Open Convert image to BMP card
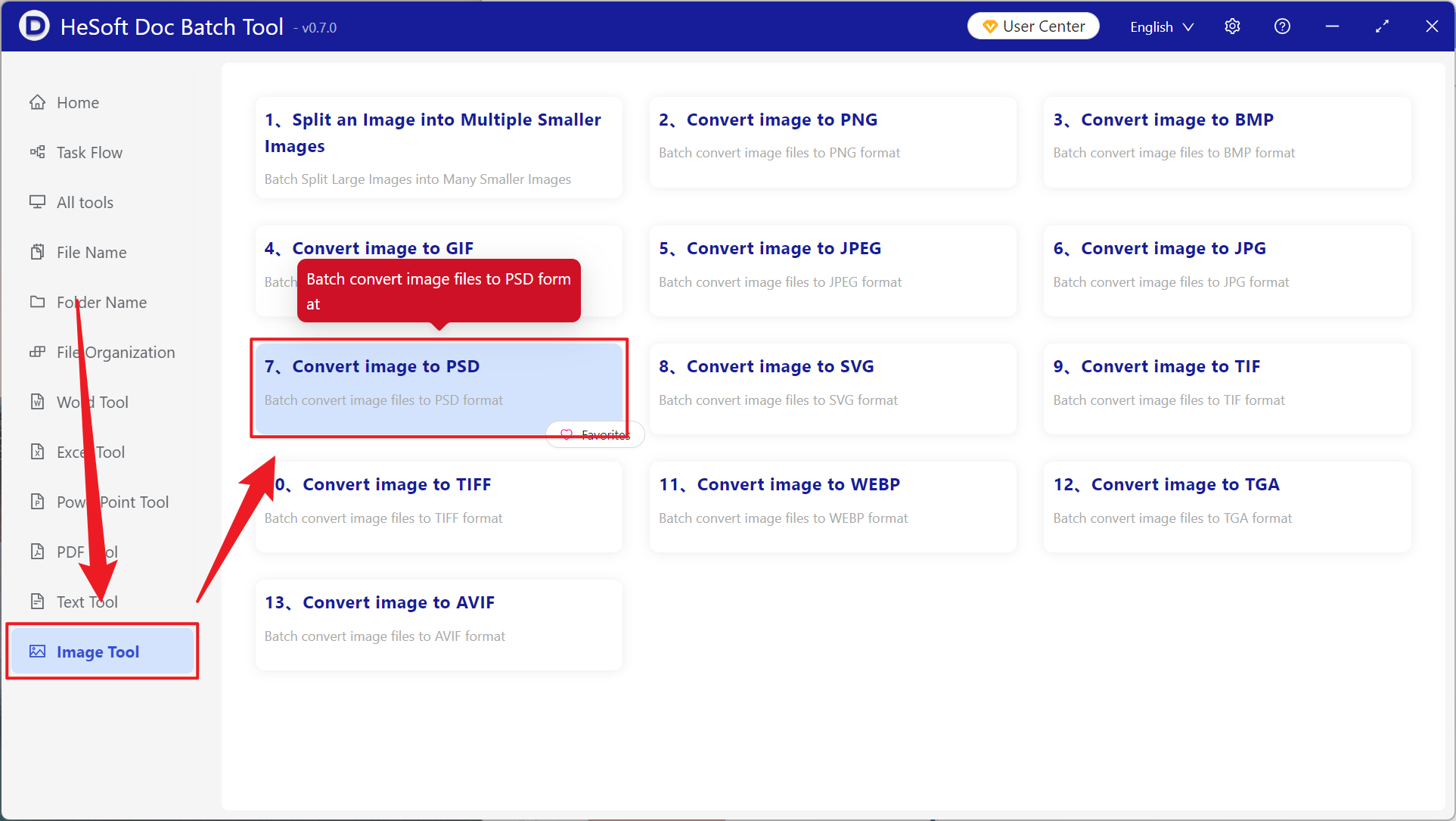1456x821 pixels. 1227,142
